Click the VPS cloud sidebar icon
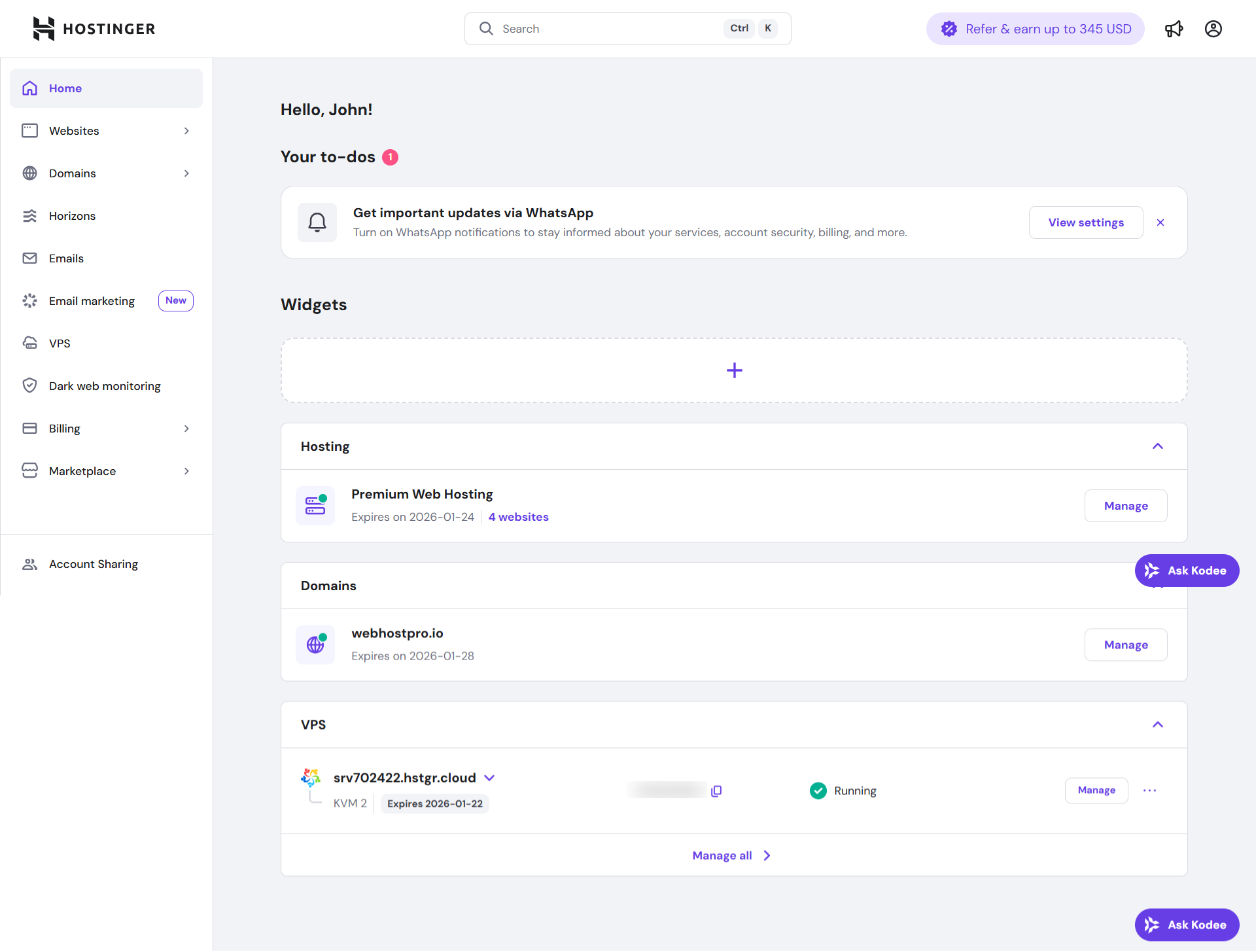This screenshot has width=1256, height=952. tap(30, 344)
